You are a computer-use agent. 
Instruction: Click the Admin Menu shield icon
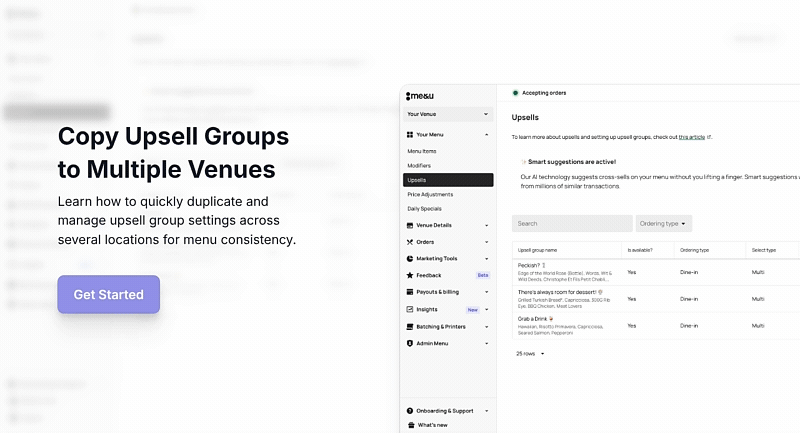tap(410, 344)
